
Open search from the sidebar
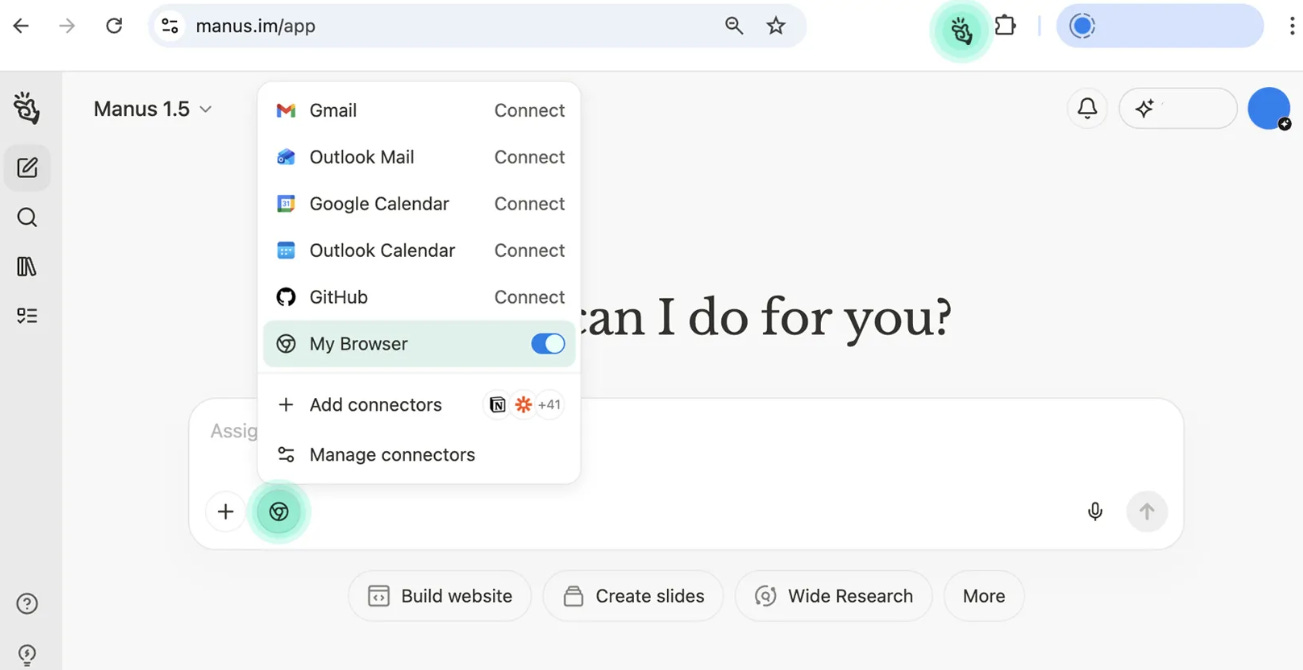pos(27,217)
